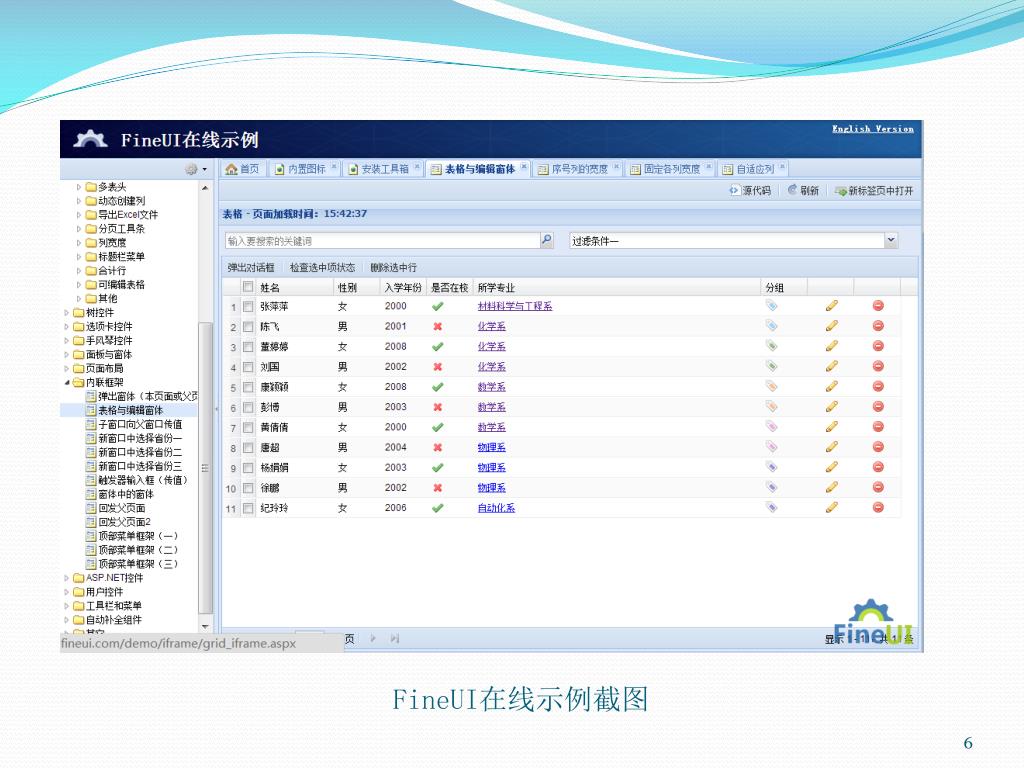Click the group tag icon for row 唐超
Image resolution: width=1024 pixels, height=768 pixels.
771,447
